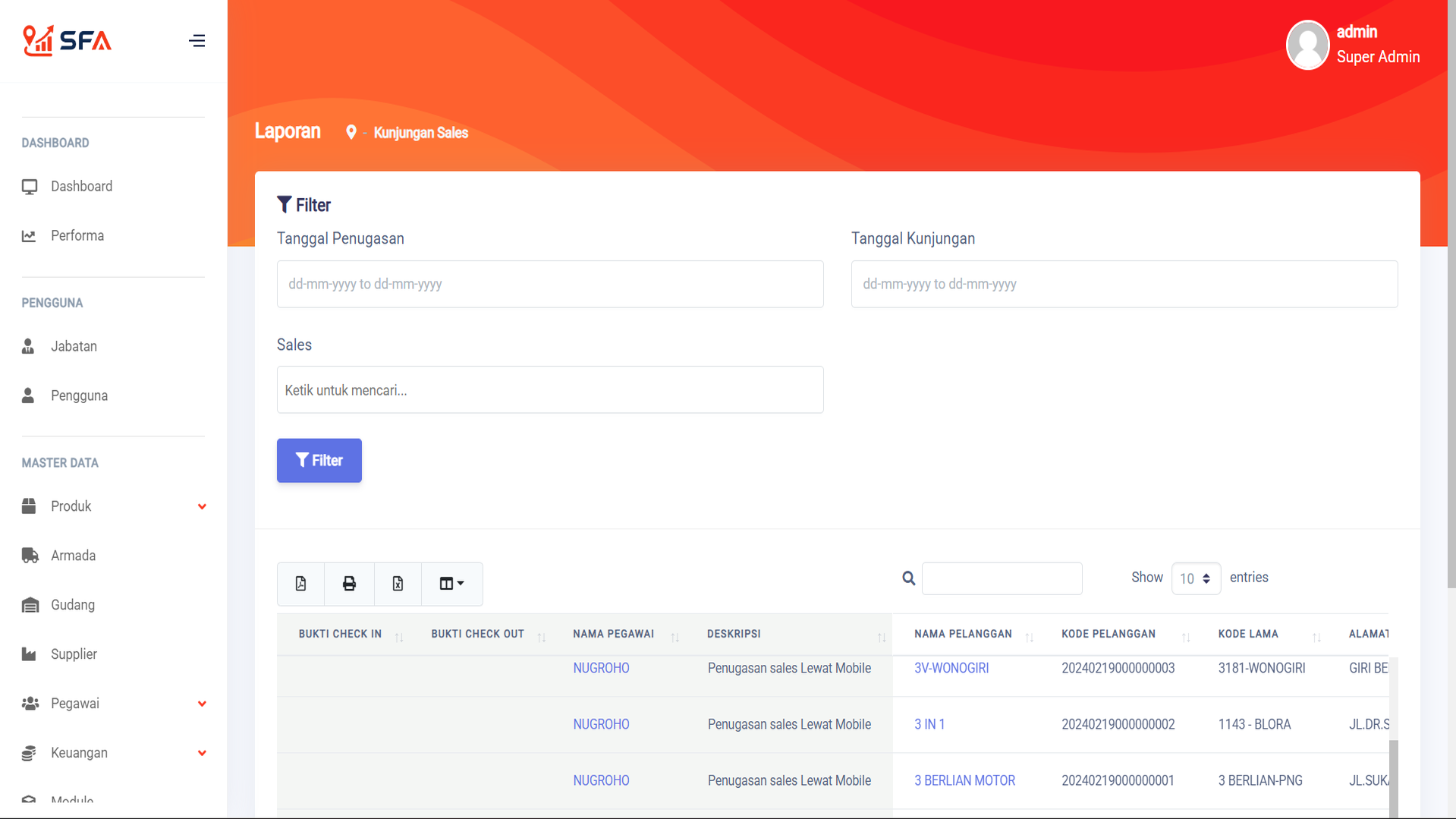Open the 3 BERLIAN MOTOR customer link
1456x819 pixels.
pos(964,781)
